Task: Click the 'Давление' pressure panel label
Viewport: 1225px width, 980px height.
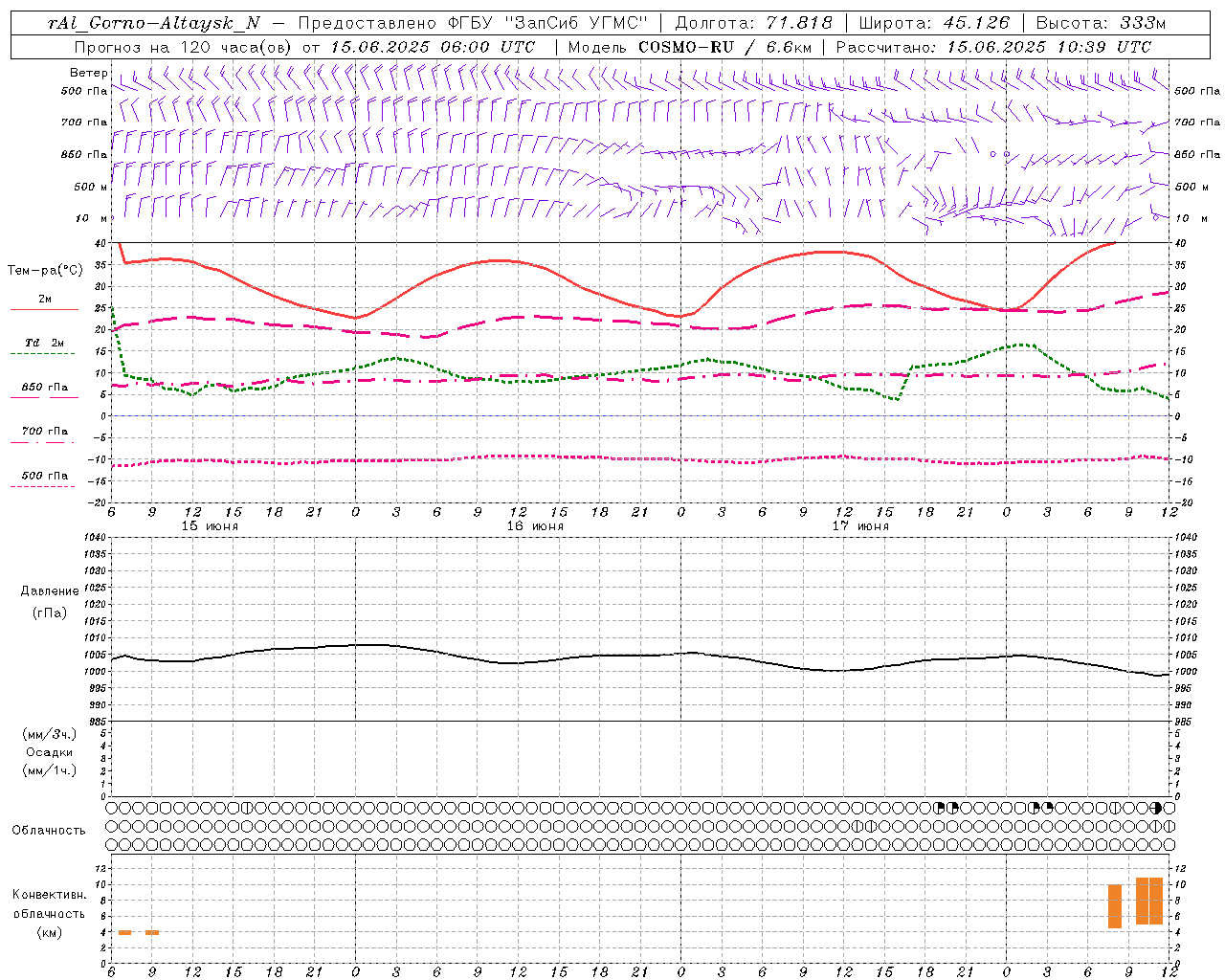Action: pos(50,591)
